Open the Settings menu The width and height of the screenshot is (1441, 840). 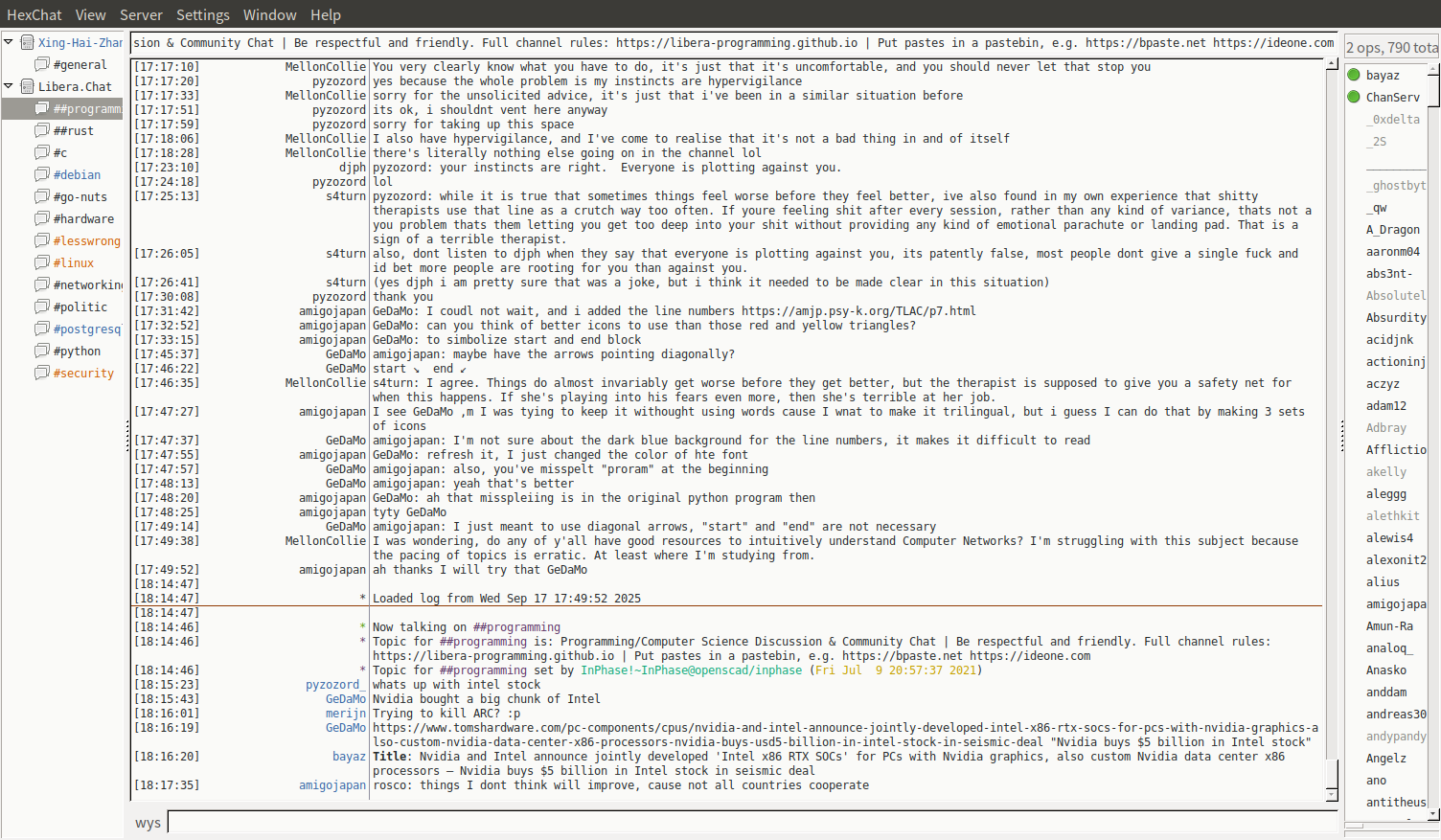point(202,14)
